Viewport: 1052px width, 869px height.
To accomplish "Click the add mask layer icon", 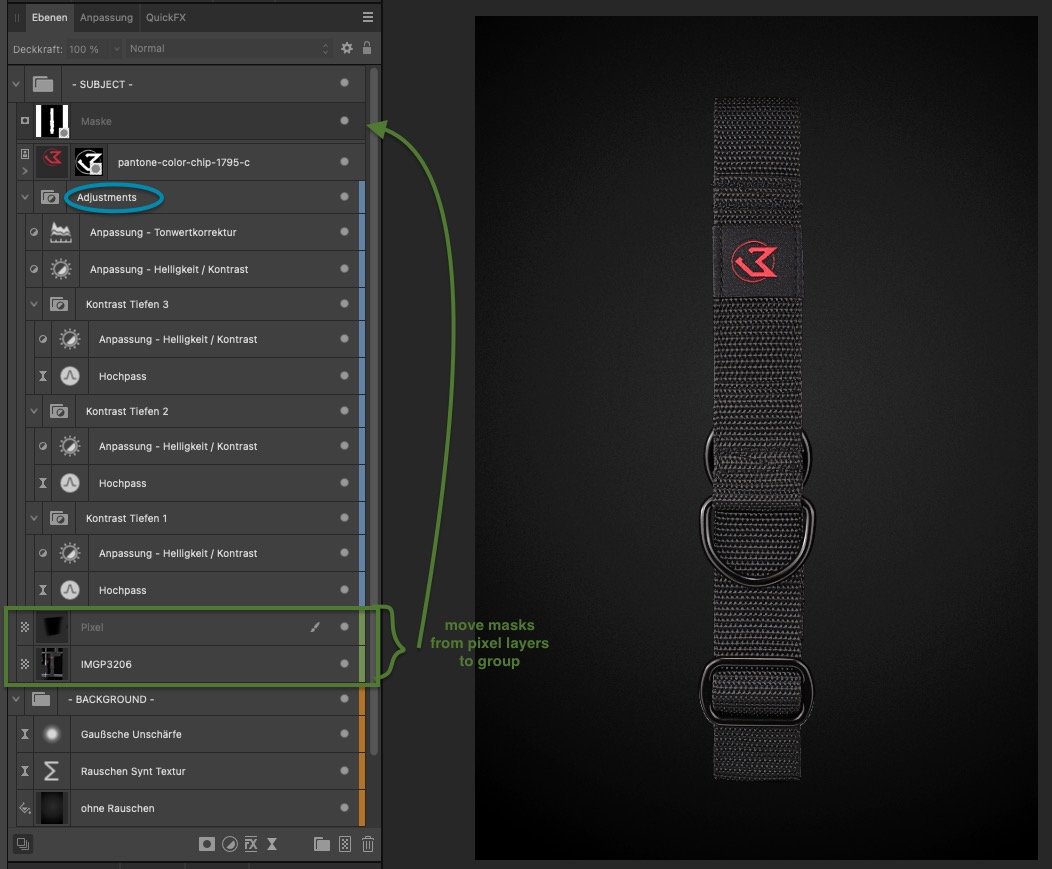I will [x=207, y=844].
